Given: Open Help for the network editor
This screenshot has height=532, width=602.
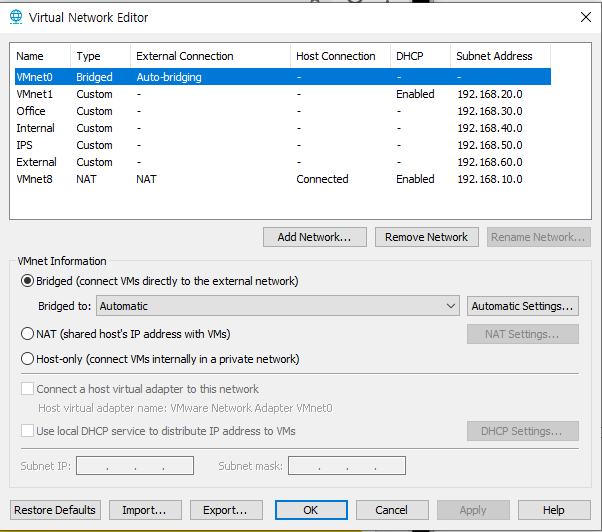Looking at the screenshot, I should pos(554,510).
